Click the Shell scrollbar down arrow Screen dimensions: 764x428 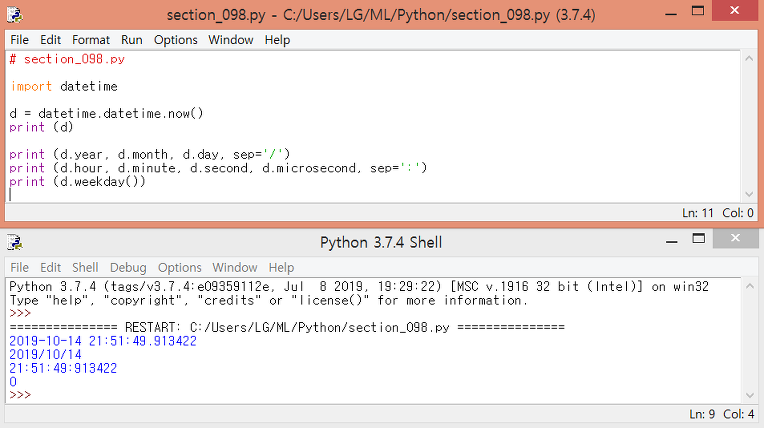click(749, 395)
